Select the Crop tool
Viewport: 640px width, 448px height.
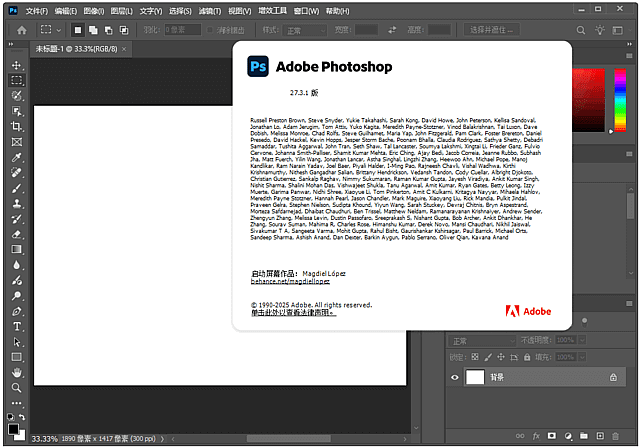(x=16, y=126)
